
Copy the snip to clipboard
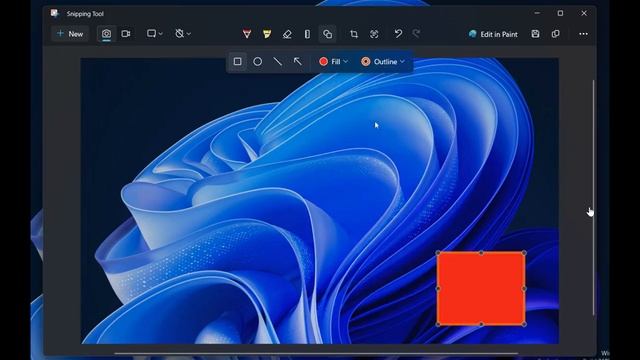pos(556,34)
